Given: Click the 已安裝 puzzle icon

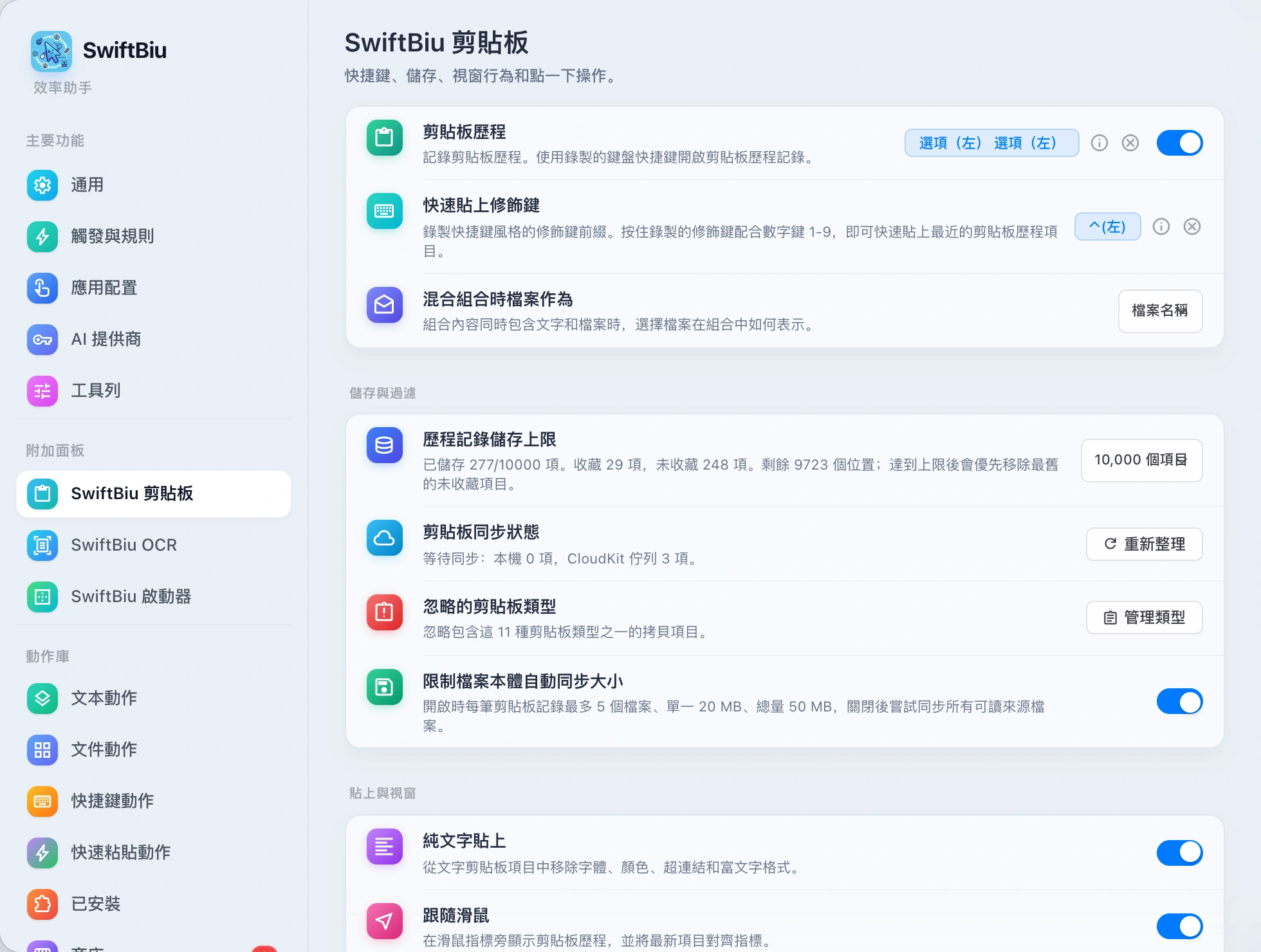Looking at the screenshot, I should (42, 904).
